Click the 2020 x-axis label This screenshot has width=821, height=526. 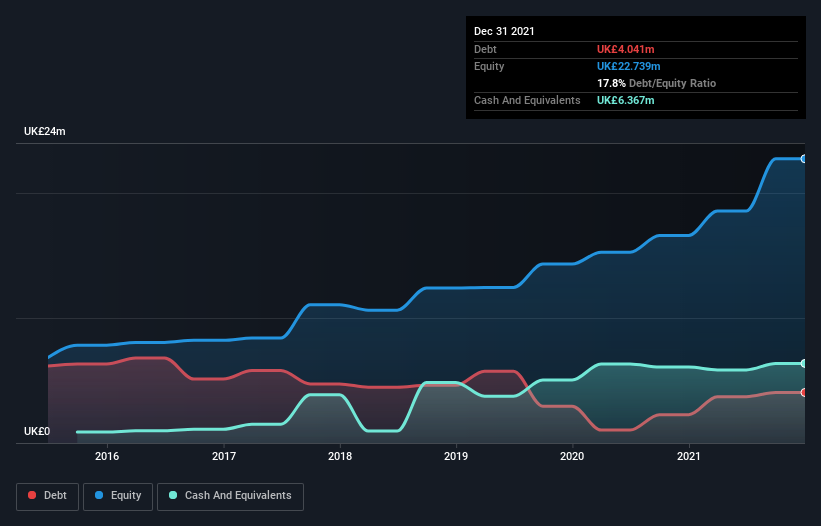coord(572,456)
